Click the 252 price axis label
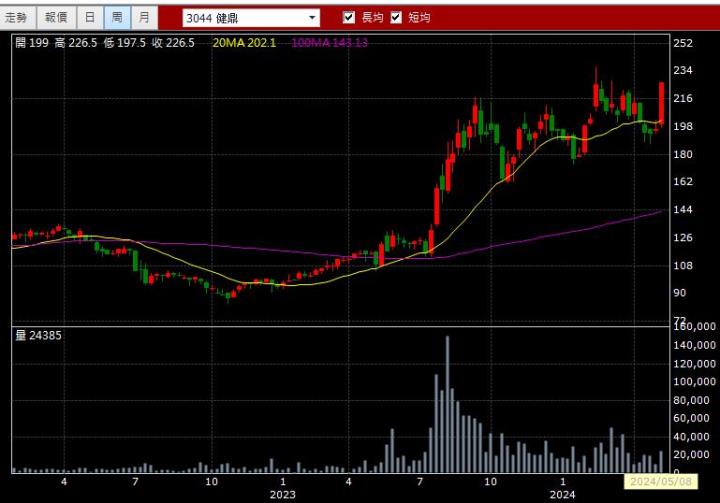Screen dimensions: 720x503 (x=683, y=43)
